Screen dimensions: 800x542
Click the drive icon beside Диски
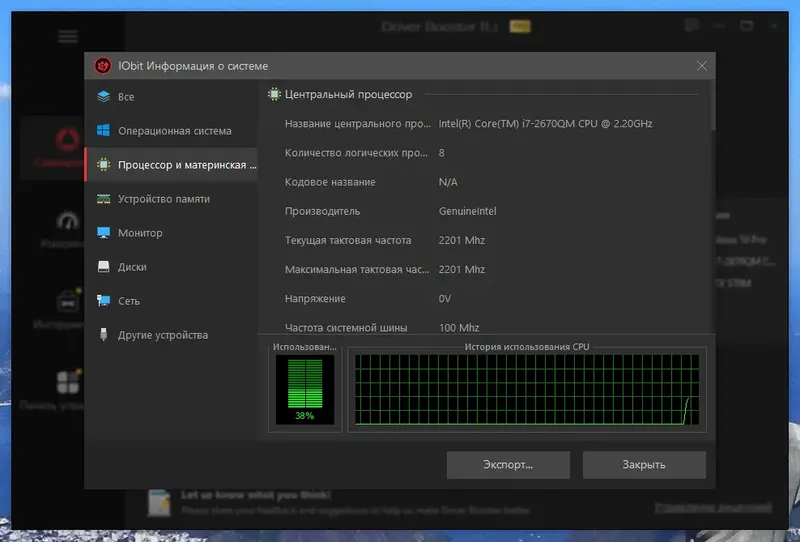104,266
